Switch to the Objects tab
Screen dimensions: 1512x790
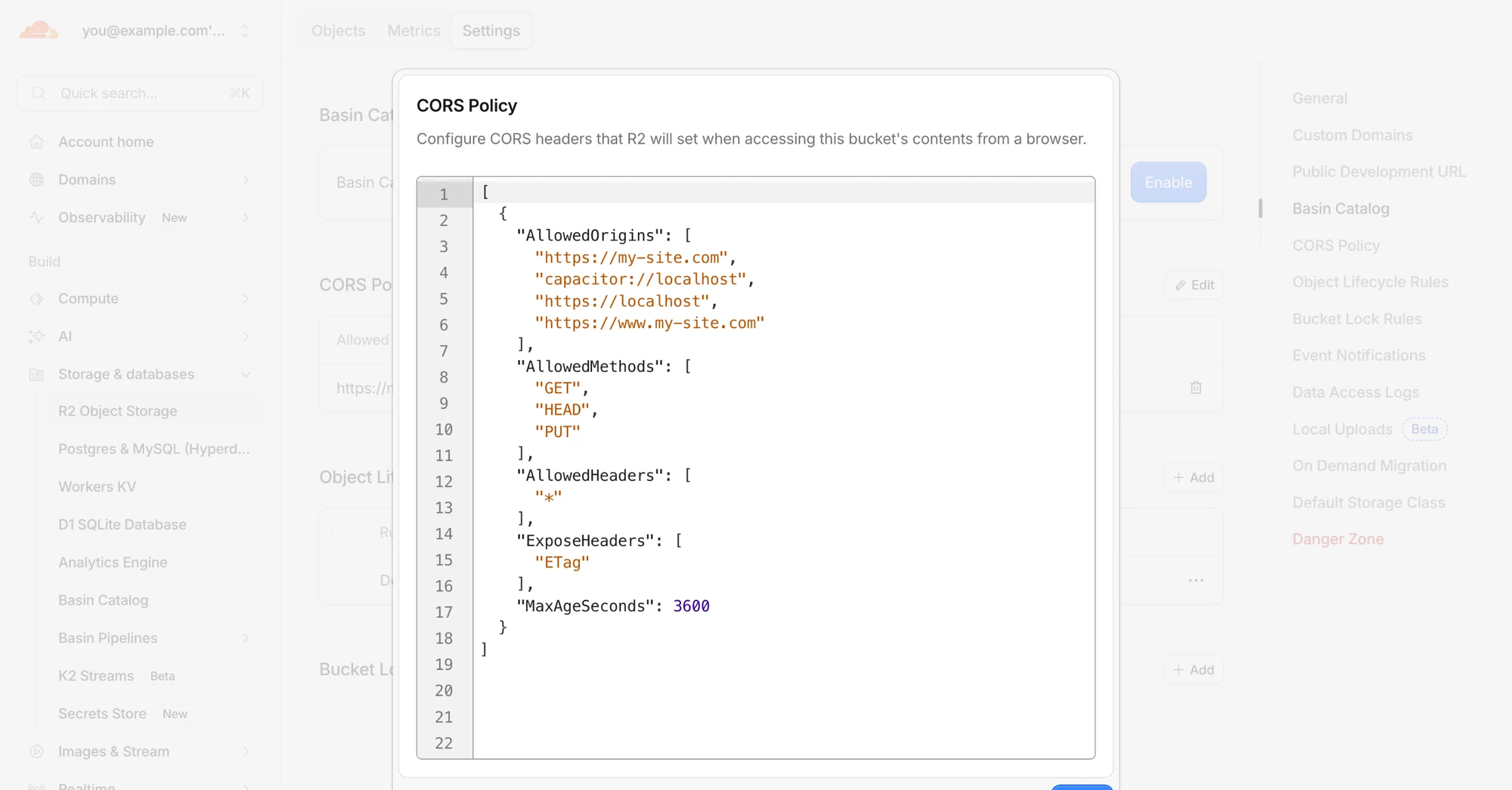pos(338,31)
